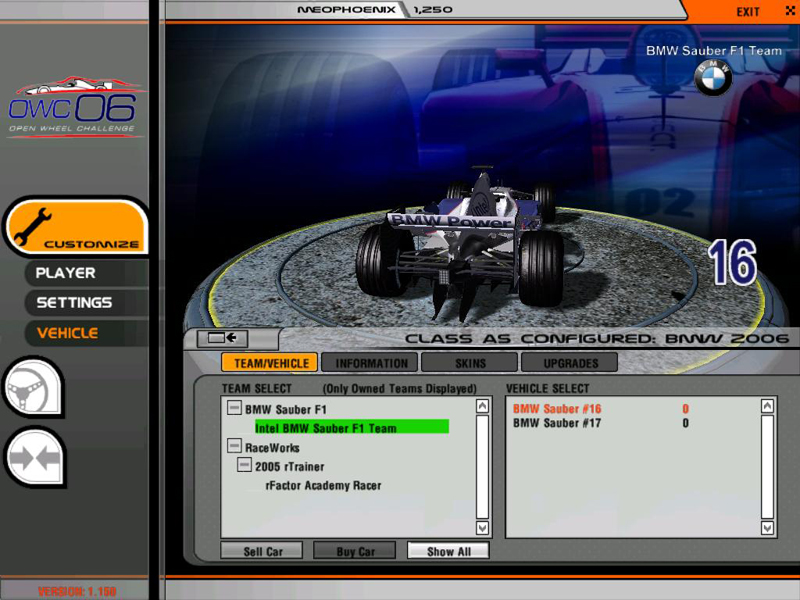Image resolution: width=800 pixels, height=600 pixels.
Task: Choose BMW Sauber #17 vehicle
Action: click(x=601, y=423)
